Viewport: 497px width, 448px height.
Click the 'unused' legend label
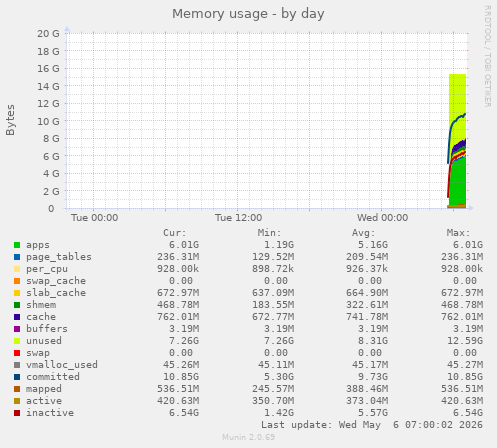coord(44,341)
